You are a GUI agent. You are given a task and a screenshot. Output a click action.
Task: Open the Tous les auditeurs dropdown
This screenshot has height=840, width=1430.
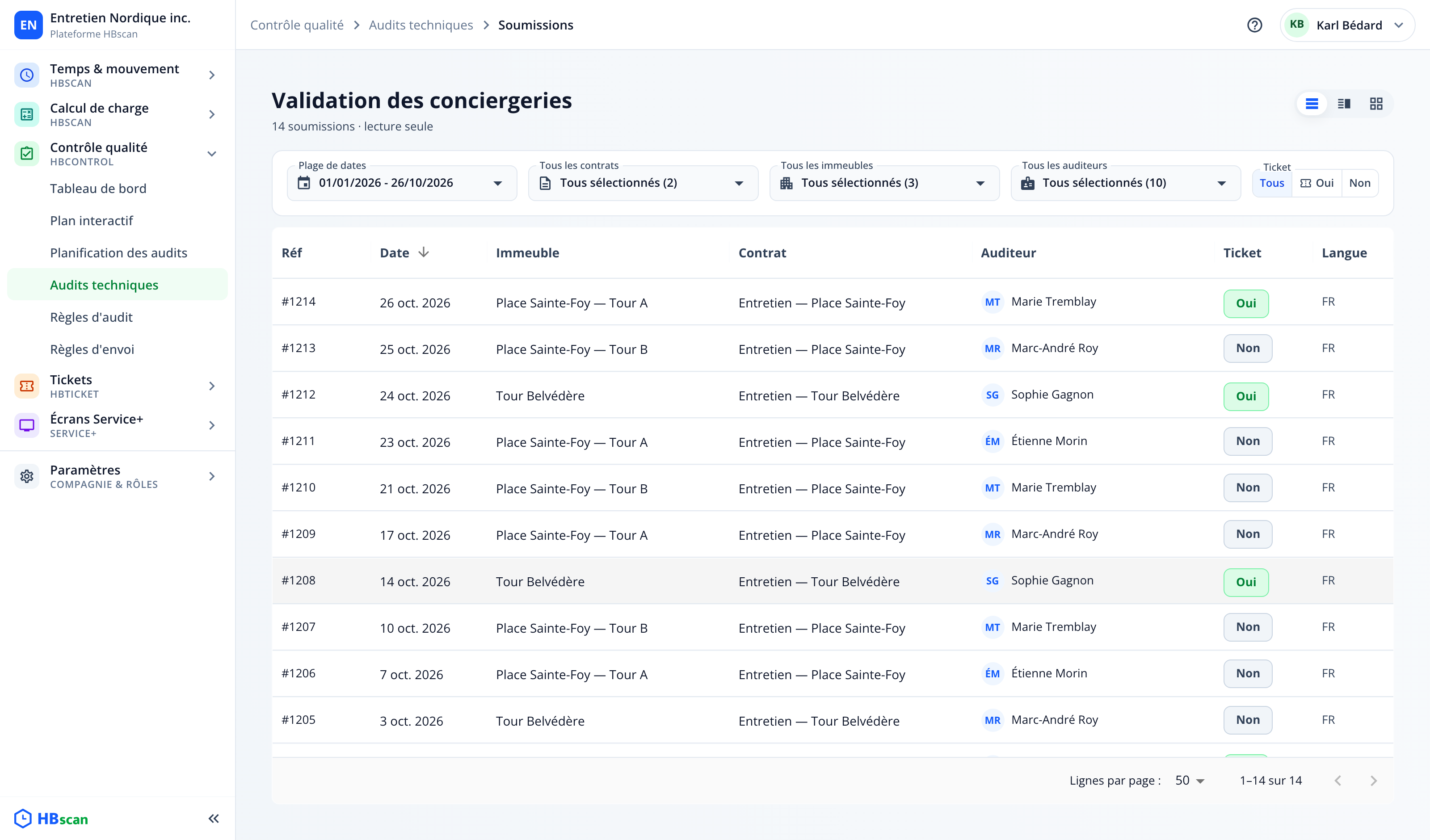[x=1125, y=183]
